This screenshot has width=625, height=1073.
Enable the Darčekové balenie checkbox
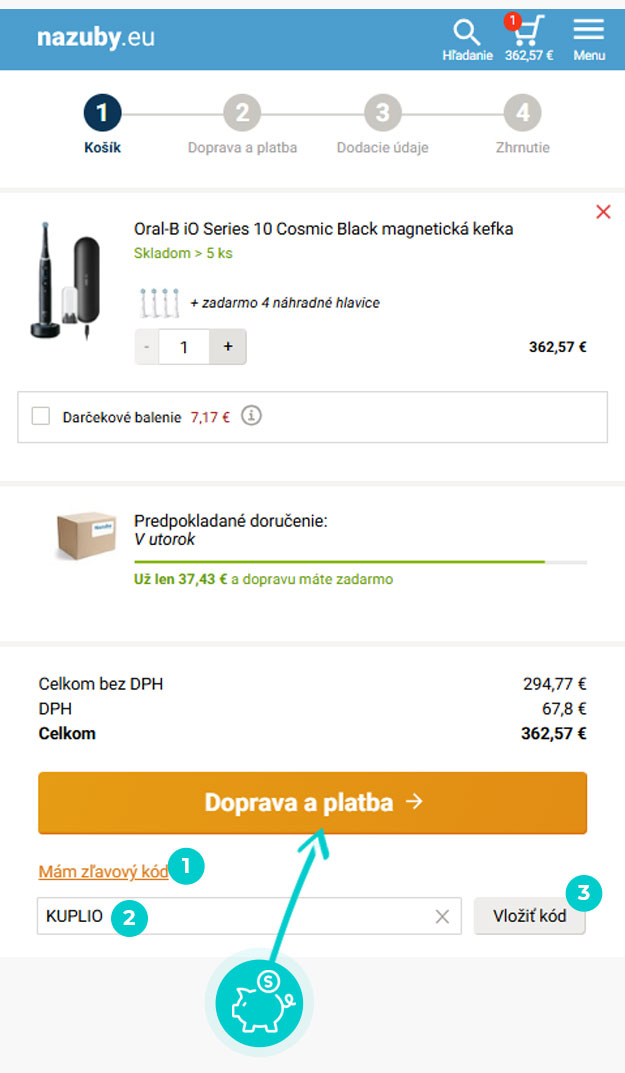[x=41, y=415]
